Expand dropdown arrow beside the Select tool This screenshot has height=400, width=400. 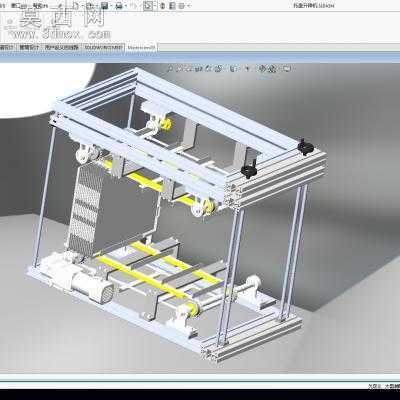(155, 6)
